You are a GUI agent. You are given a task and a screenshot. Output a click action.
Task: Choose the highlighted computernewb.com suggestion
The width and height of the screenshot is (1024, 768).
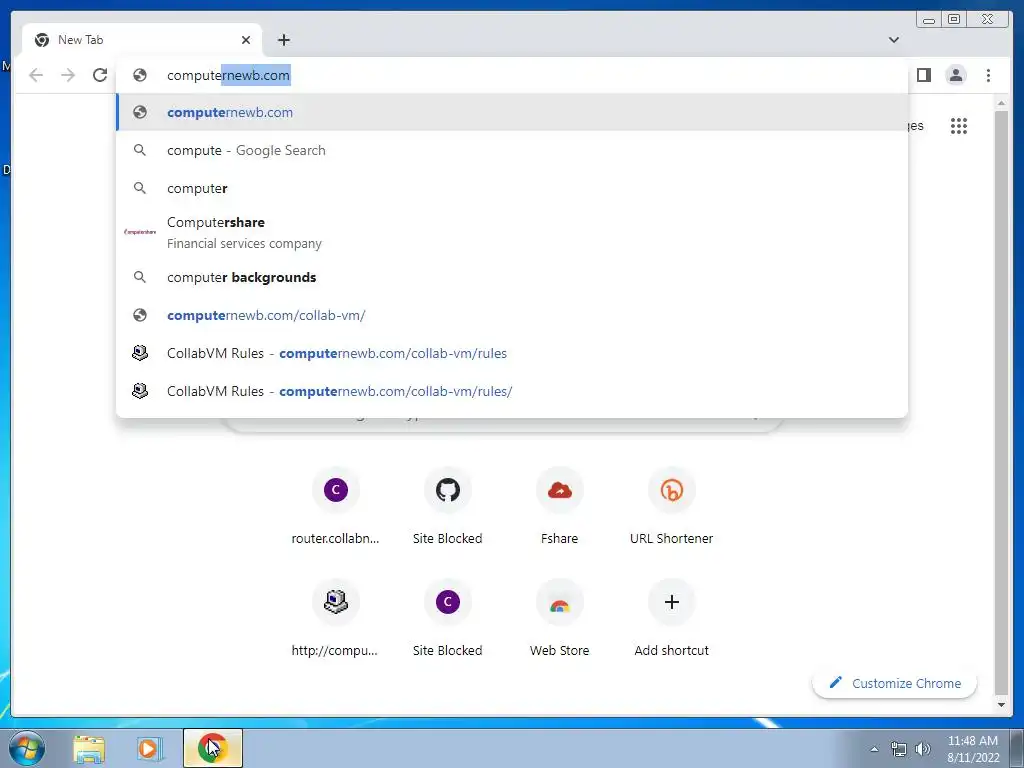click(x=512, y=112)
